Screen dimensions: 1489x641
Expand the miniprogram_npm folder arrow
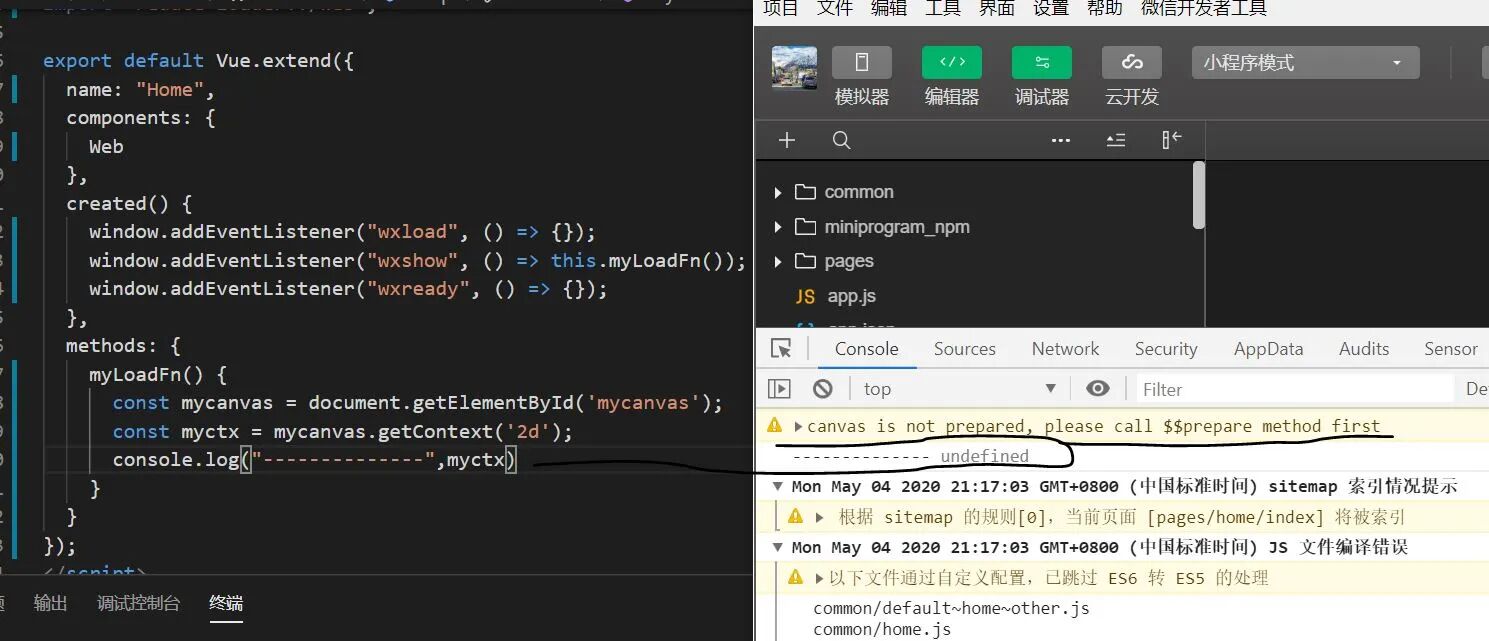778,227
